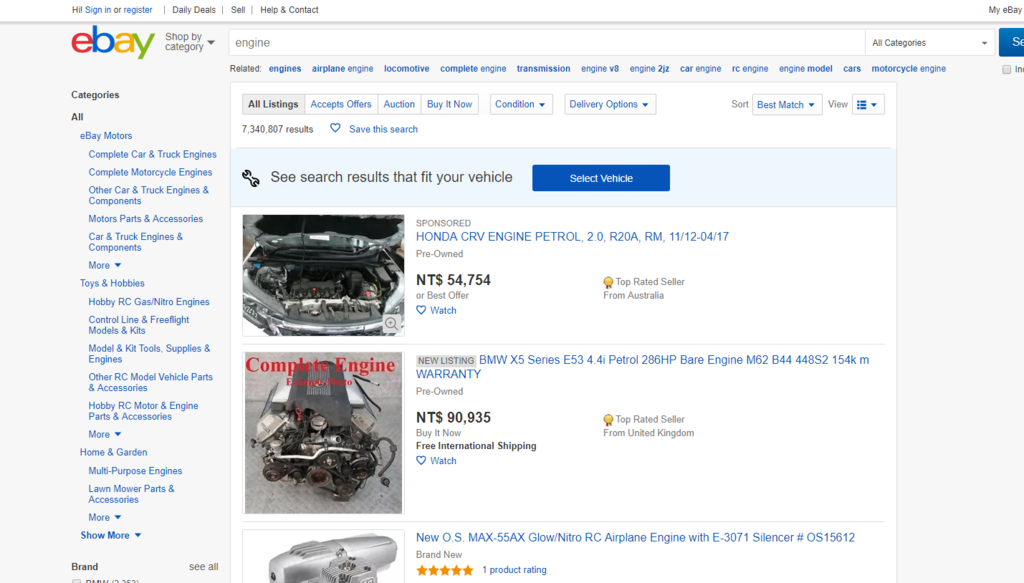The height and width of the screenshot is (583, 1024).
Task: Select the Buy It Now tab
Action: pyautogui.click(x=449, y=104)
